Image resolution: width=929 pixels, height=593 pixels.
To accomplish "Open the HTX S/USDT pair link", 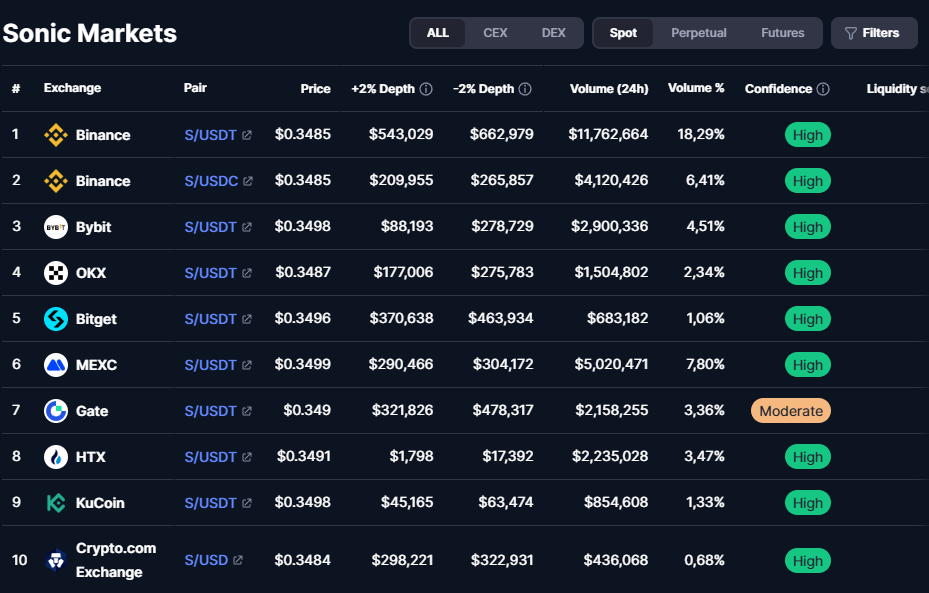I will [210, 457].
